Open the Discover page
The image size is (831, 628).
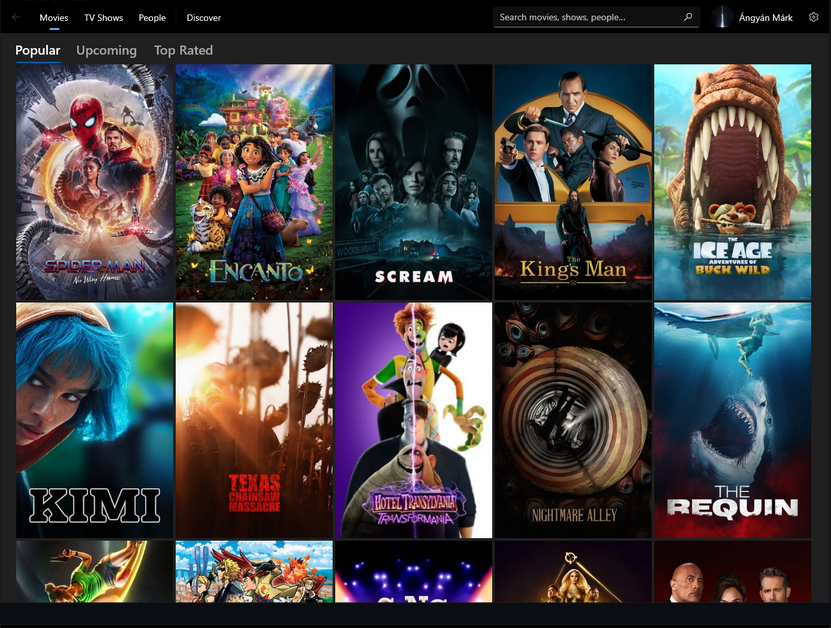(204, 17)
